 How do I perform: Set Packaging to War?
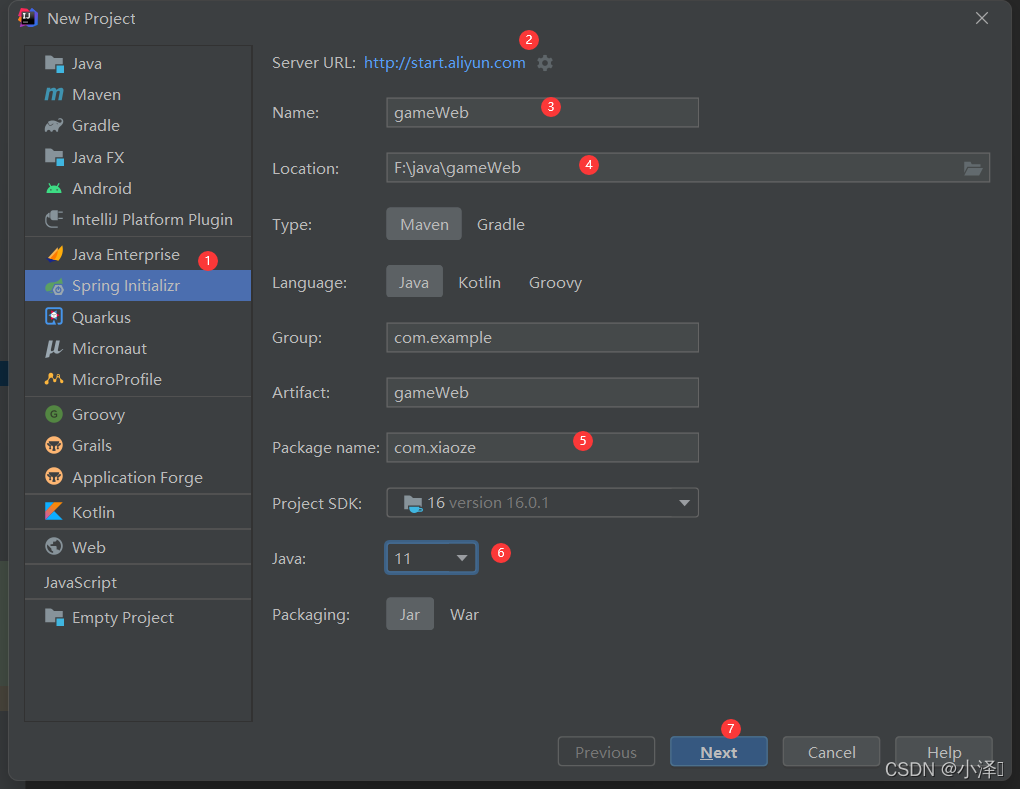click(464, 615)
